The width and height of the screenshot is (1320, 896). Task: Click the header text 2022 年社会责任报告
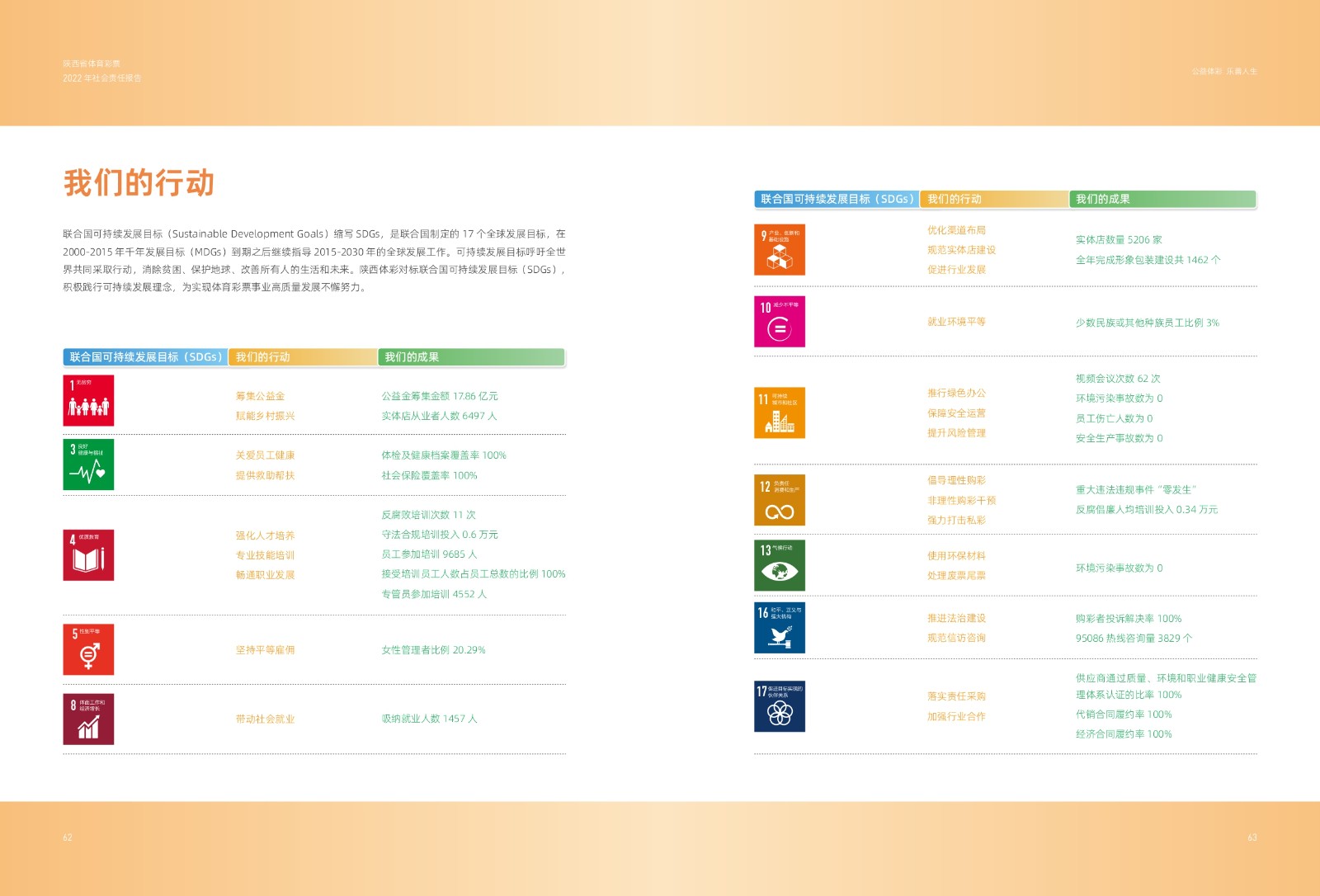pos(102,78)
